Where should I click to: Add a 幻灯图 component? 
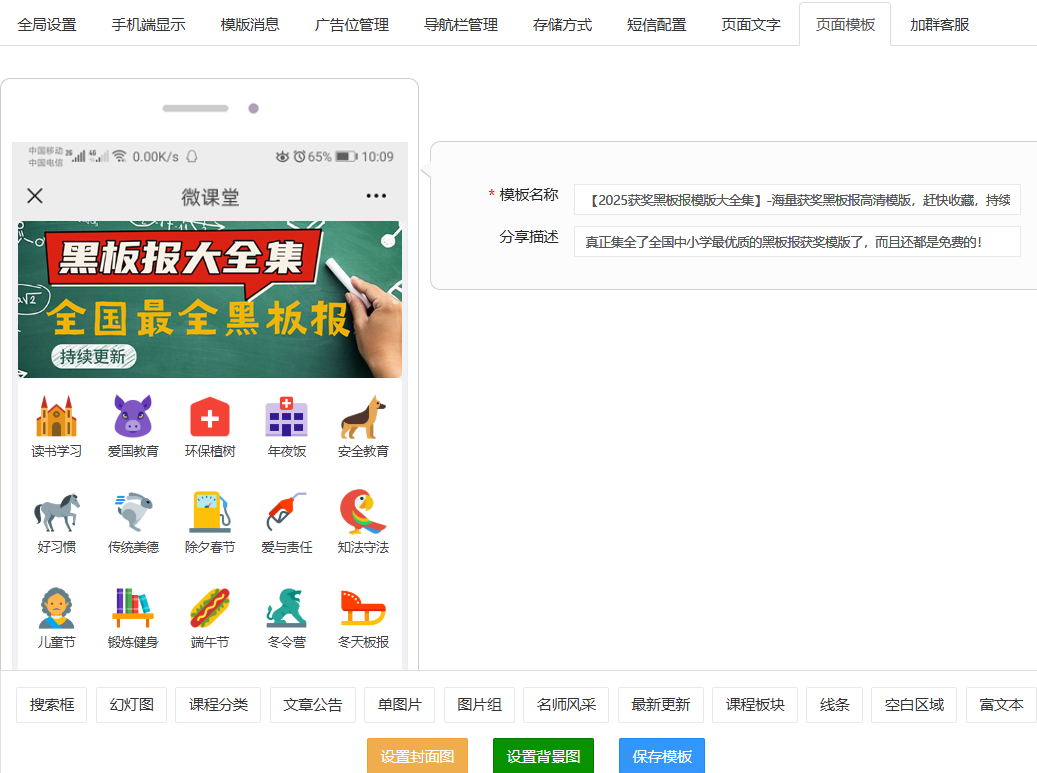[x=131, y=705]
